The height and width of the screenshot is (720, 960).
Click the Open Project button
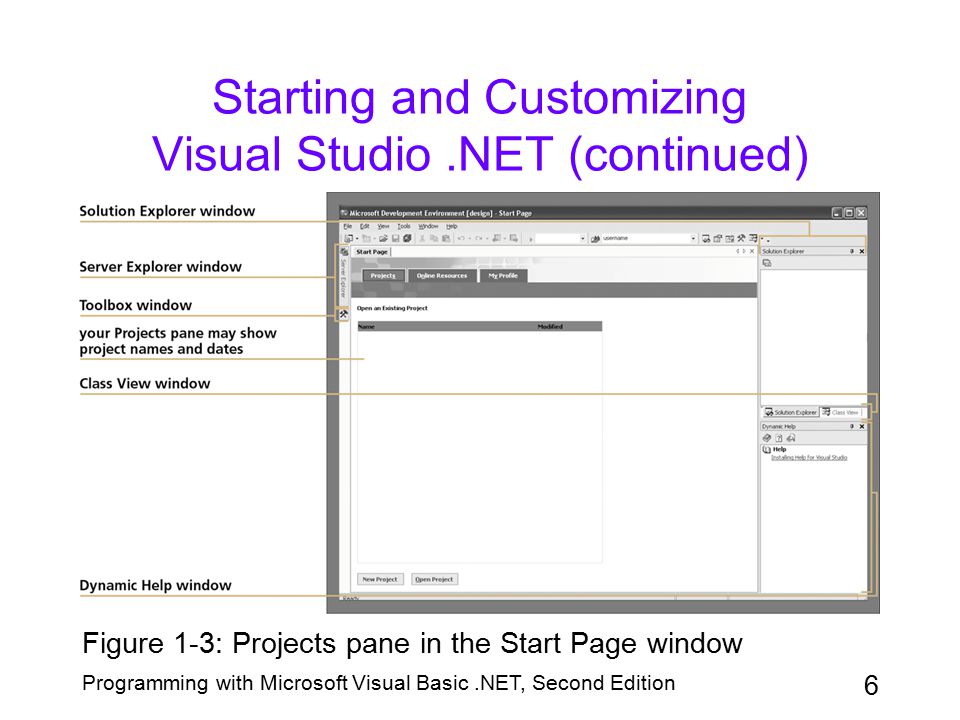coord(434,579)
